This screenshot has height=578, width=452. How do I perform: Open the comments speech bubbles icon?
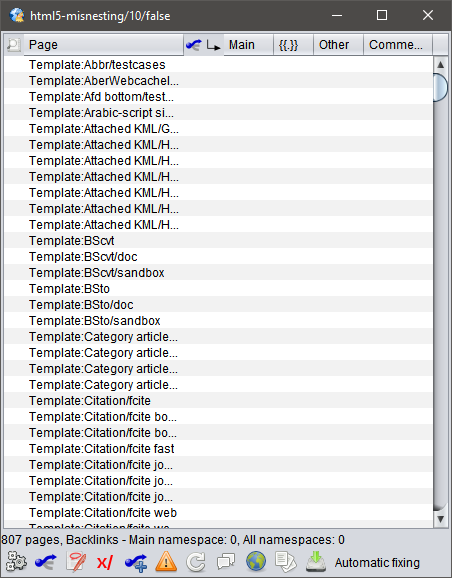[226, 562]
